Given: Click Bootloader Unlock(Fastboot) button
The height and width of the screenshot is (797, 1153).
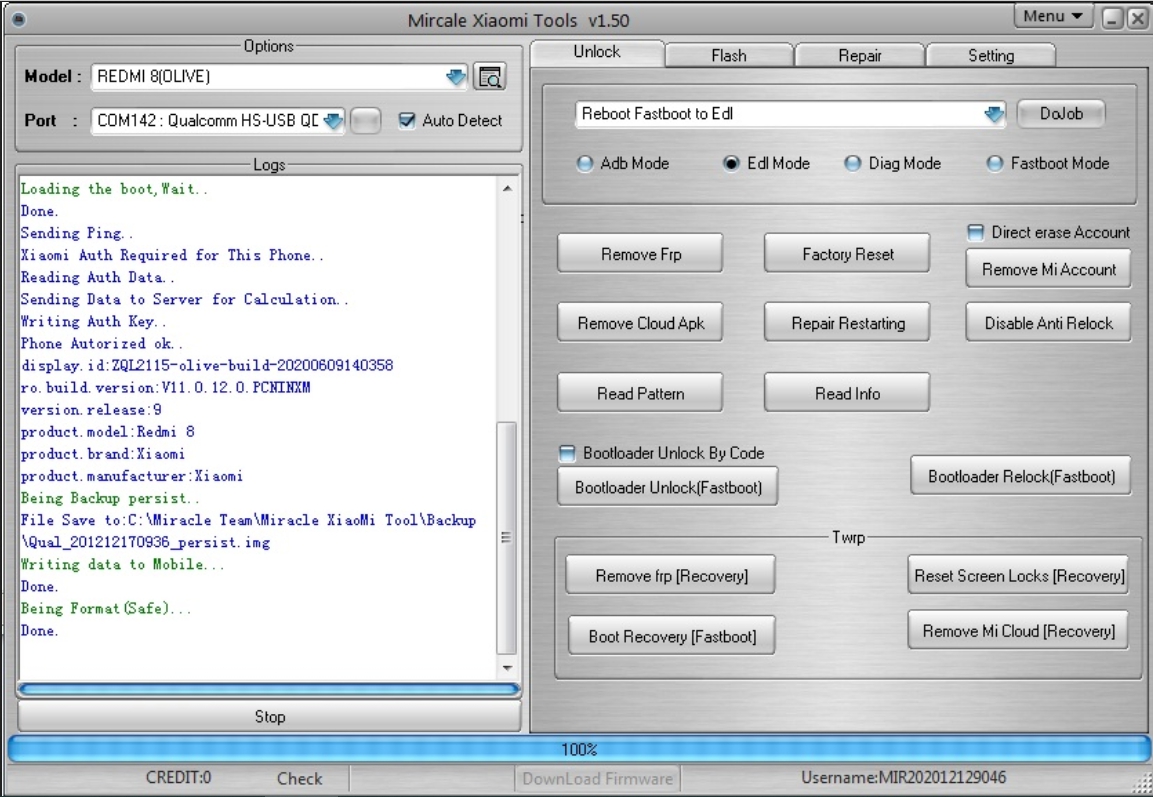Looking at the screenshot, I should 668,487.
